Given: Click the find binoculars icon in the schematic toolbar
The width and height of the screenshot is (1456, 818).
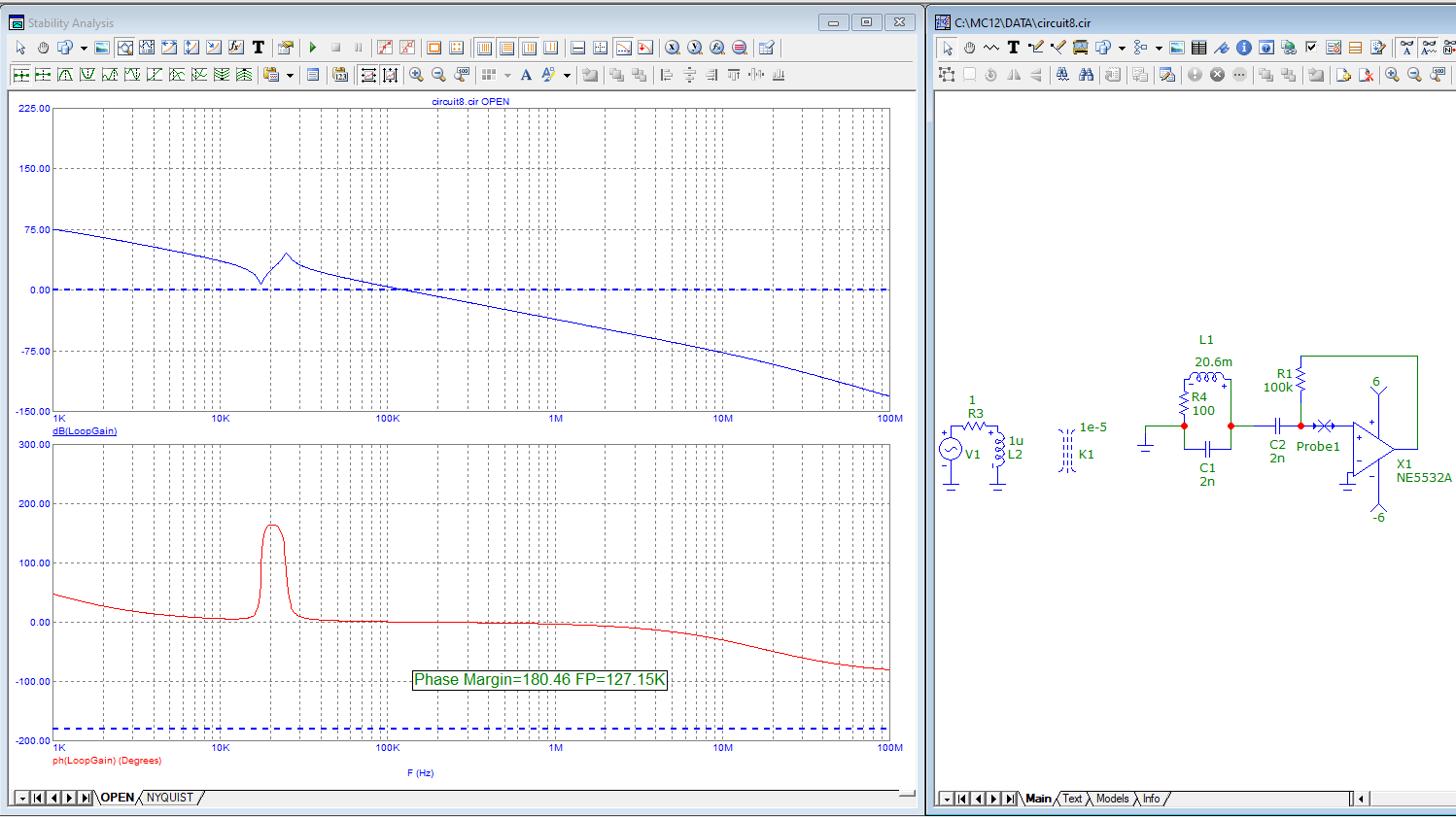Looking at the screenshot, I should tap(1086, 75).
